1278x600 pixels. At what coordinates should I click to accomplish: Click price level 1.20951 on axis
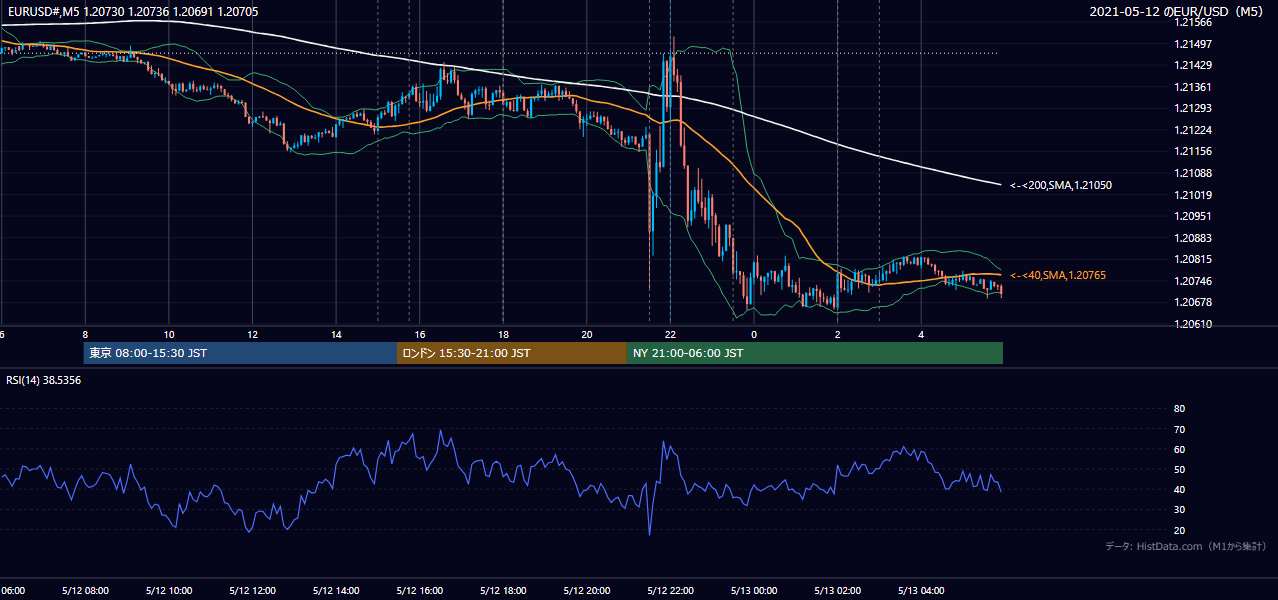(x=1192, y=216)
